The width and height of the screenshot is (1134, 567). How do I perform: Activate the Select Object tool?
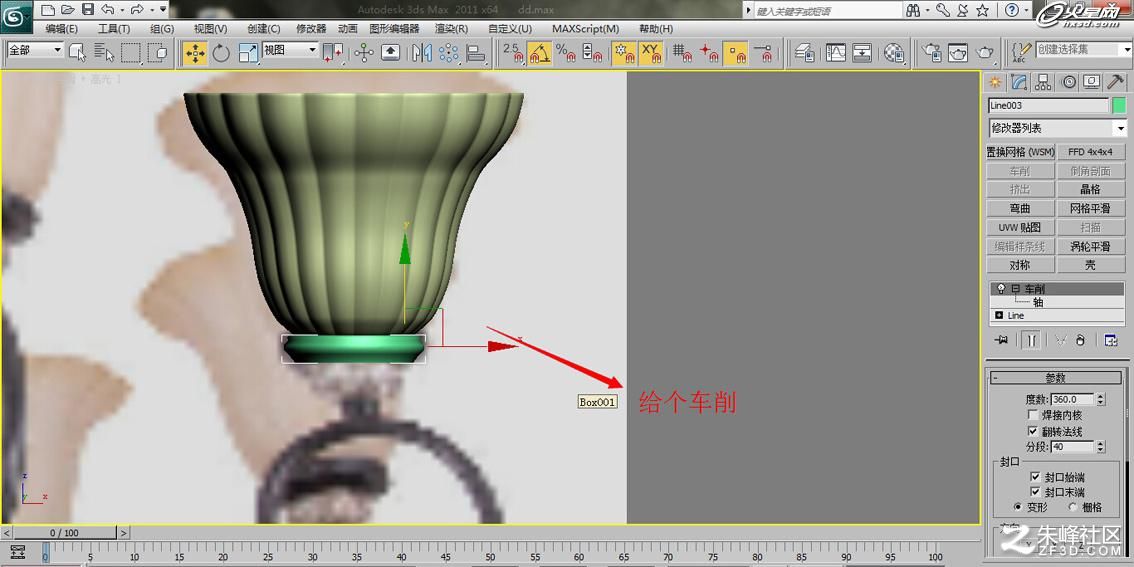[x=77, y=52]
